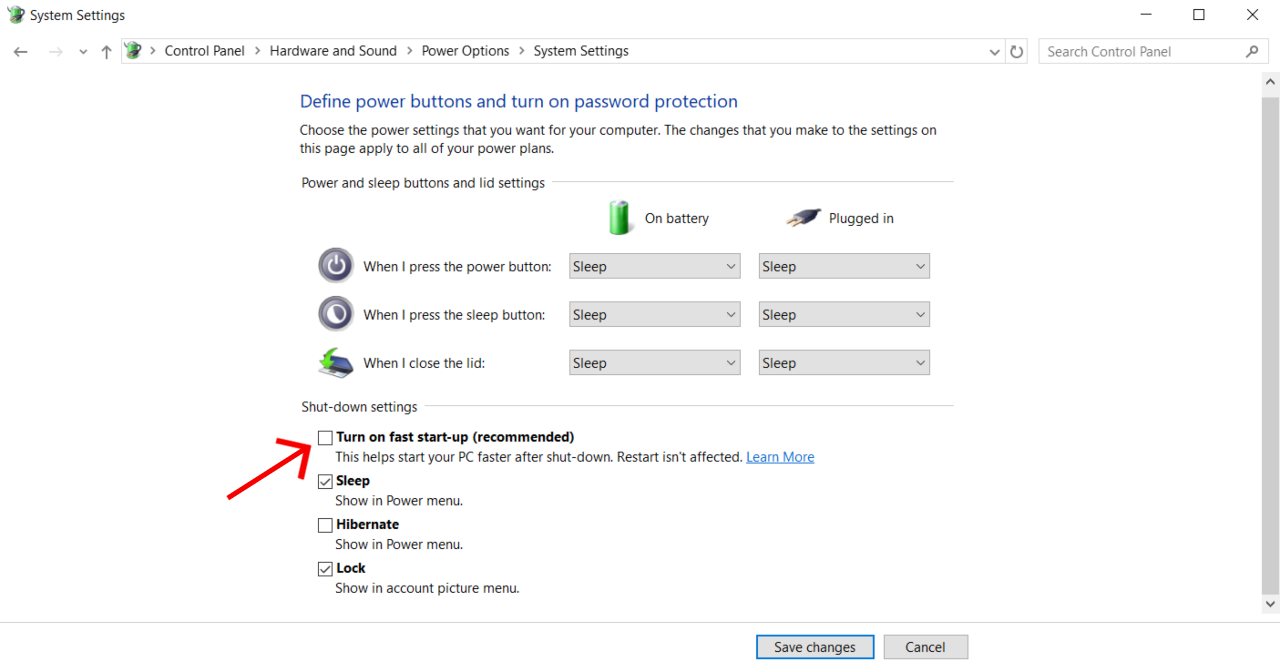Click scrollbar down arrow
Screen dimensions: 1280x672
point(1270,604)
